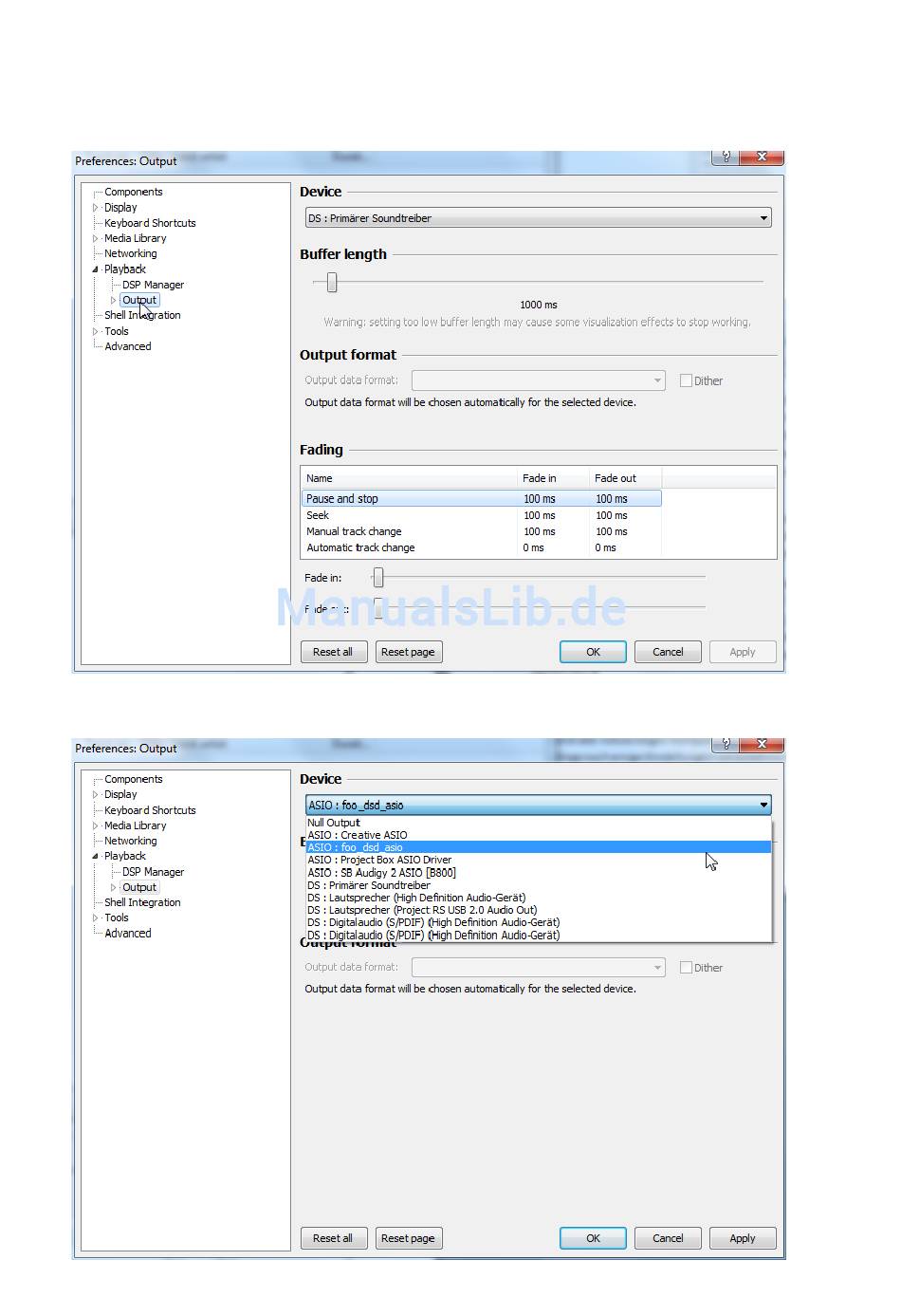Screen dimensions: 901x1316
Task: Click the Fade in column header
Action: (x=553, y=478)
